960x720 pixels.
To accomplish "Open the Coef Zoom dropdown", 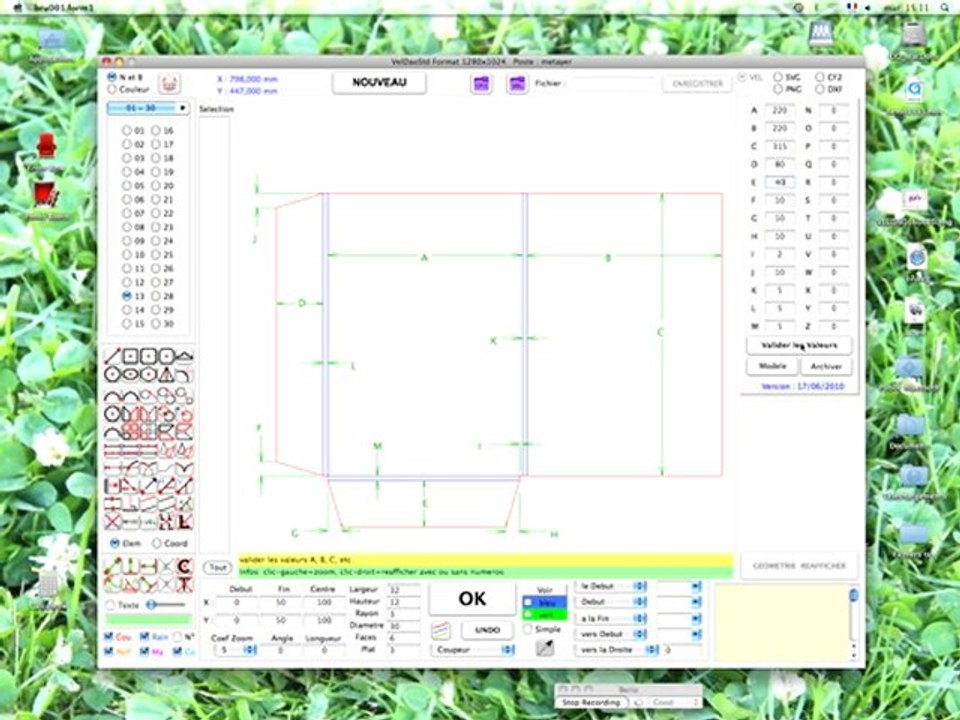I will (236, 650).
